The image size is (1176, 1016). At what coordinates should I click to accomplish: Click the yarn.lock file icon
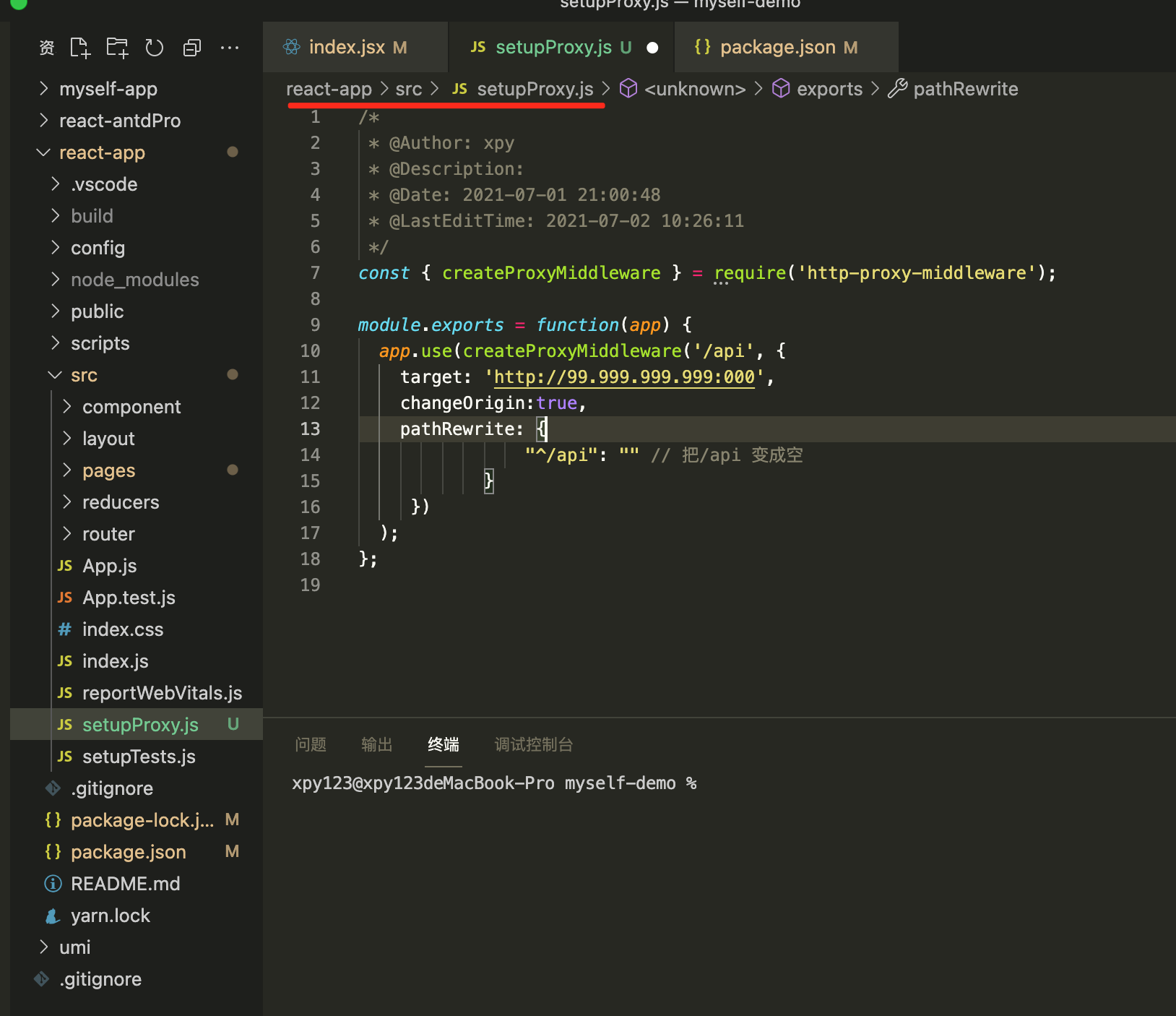pos(52,916)
